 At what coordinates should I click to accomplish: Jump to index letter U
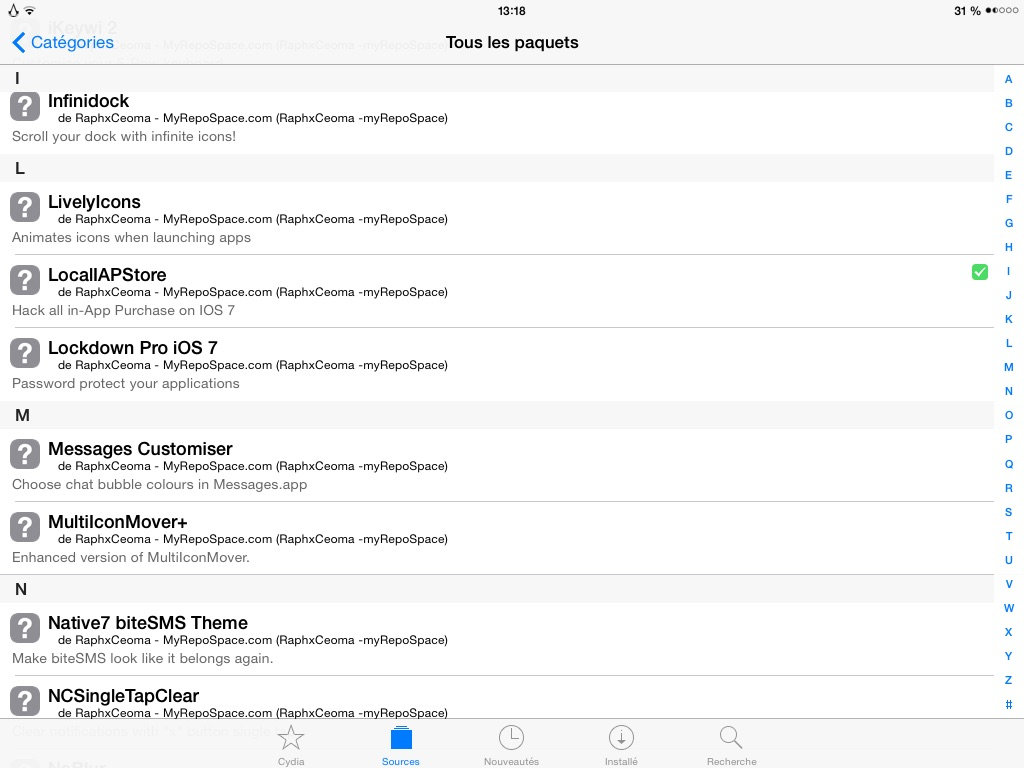click(1008, 560)
